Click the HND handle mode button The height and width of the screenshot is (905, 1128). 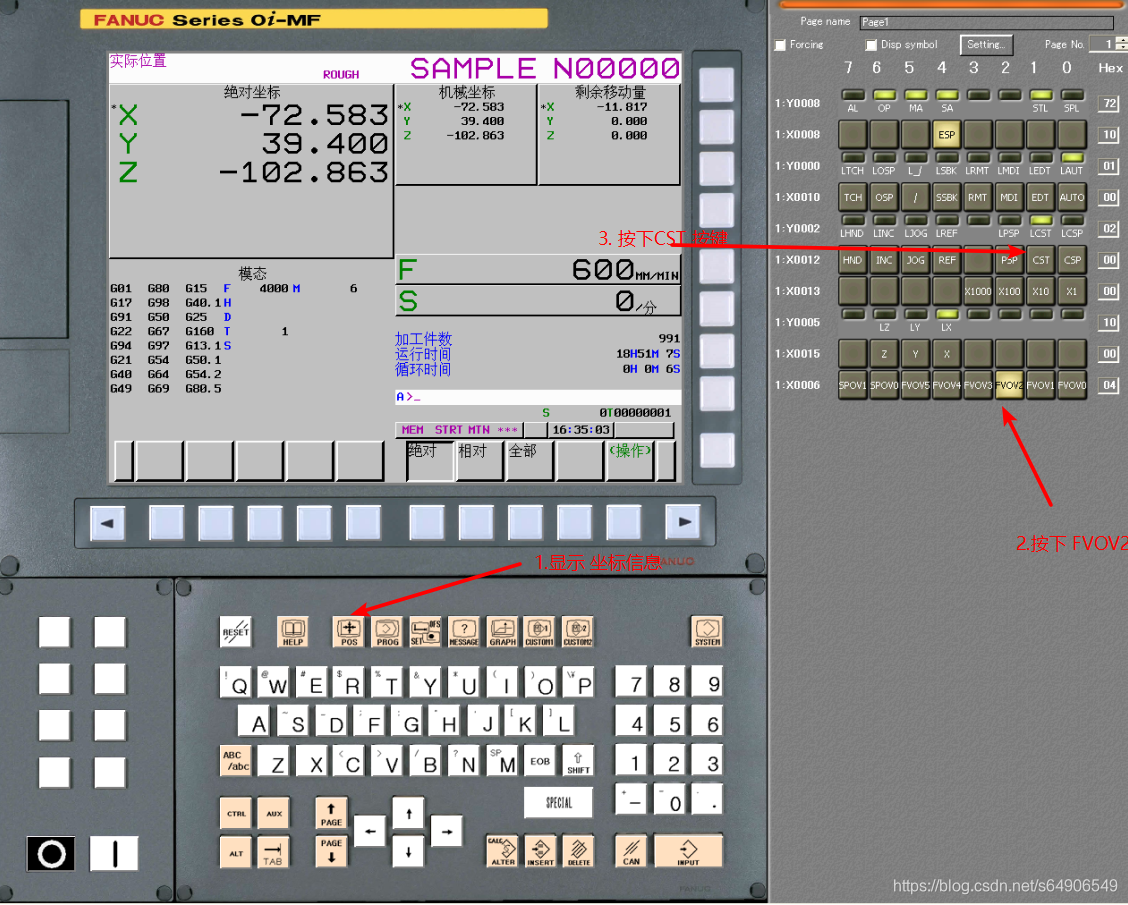pyautogui.click(x=852, y=260)
